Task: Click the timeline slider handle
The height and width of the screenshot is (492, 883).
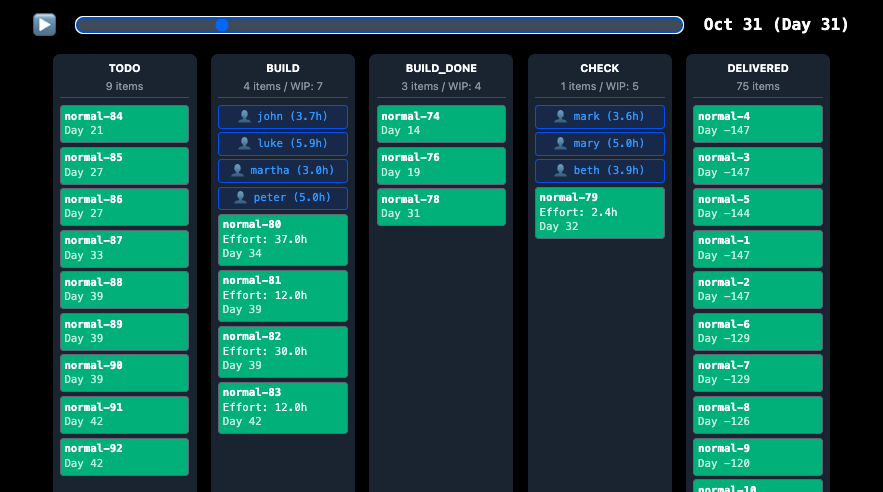Action: [221, 25]
